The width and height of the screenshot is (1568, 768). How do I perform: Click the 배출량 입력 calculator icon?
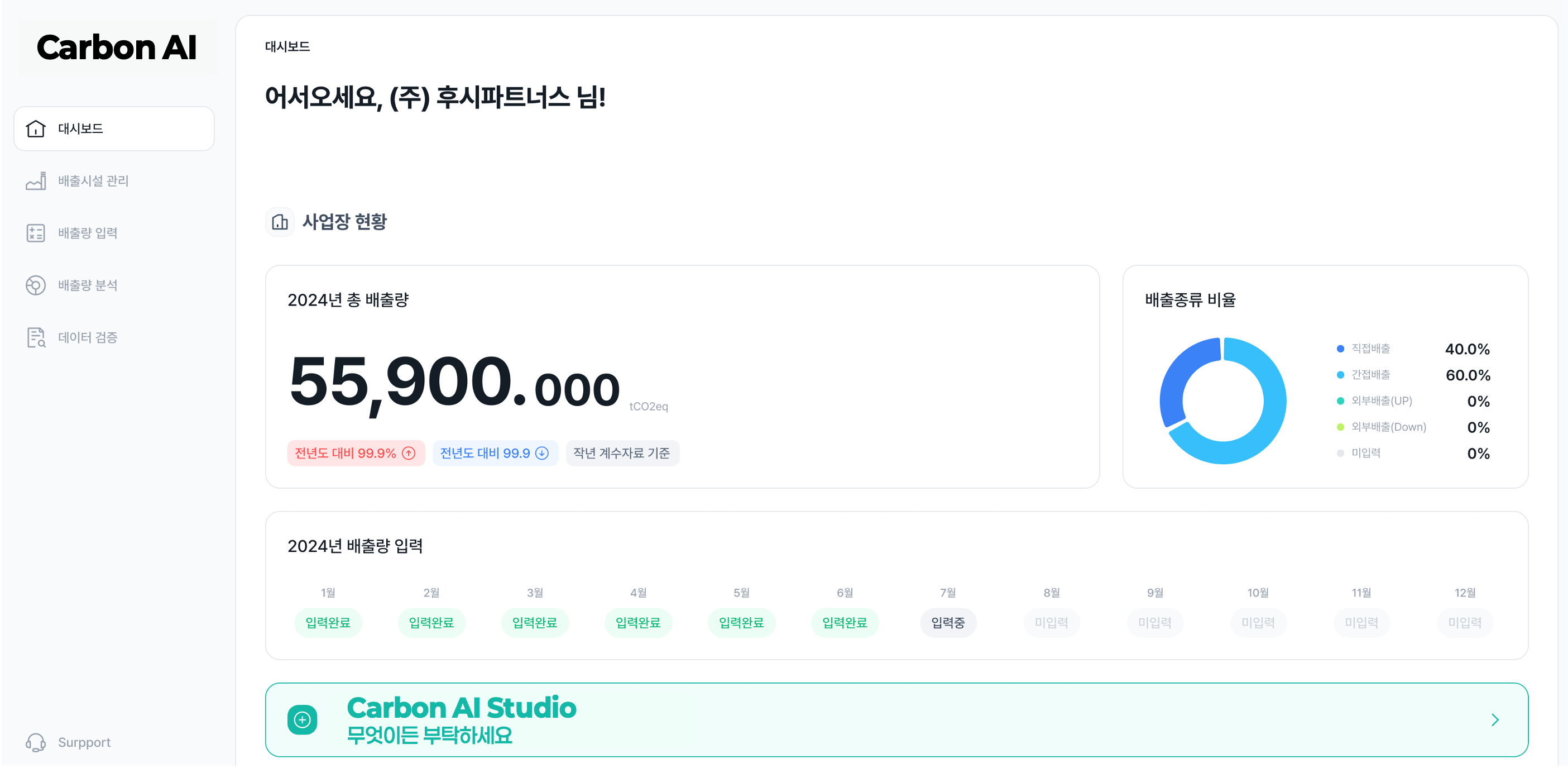coord(36,233)
